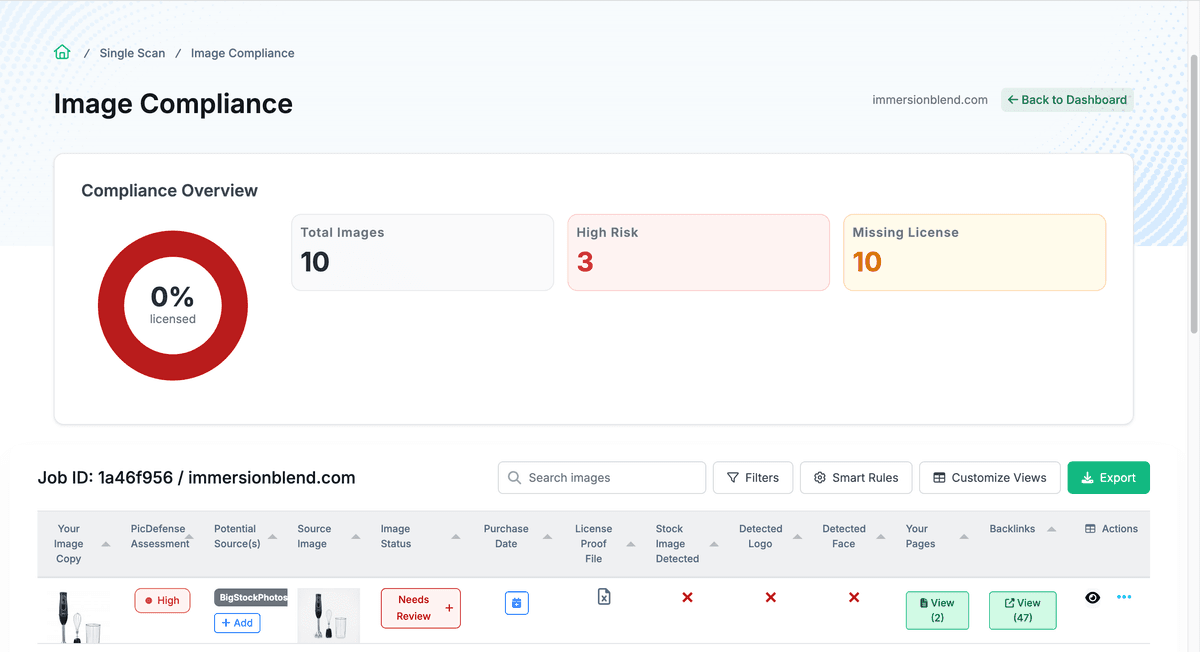This screenshot has height=652, width=1200.
Task: Open the Single Scan breadcrumb
Action: click(x=132, y=53)
